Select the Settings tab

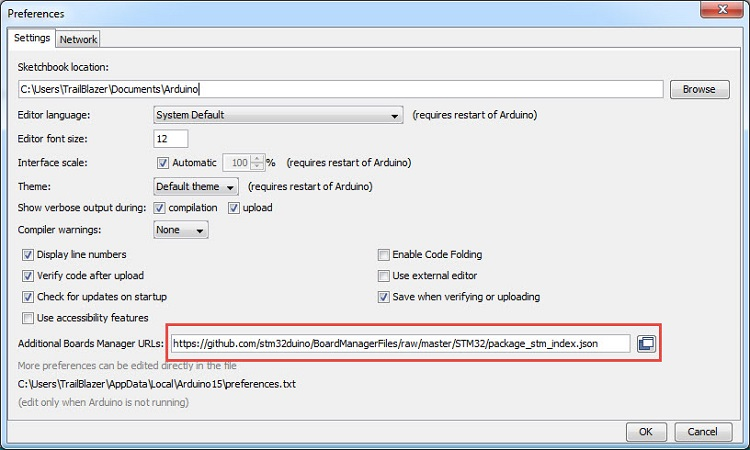32,38
